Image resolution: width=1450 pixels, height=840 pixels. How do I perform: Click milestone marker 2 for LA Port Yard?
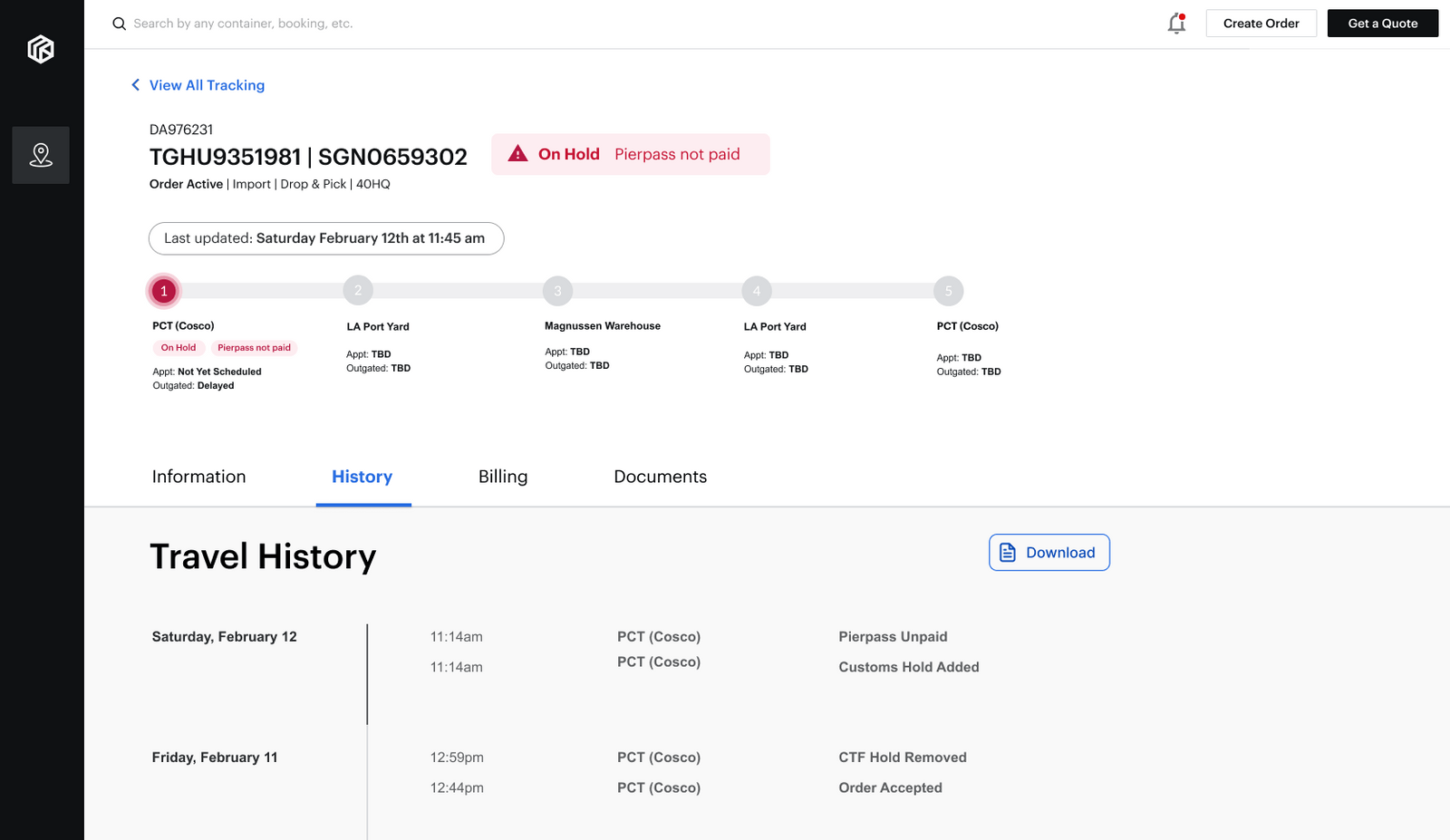pyautogui.click(x=357, y=291)
